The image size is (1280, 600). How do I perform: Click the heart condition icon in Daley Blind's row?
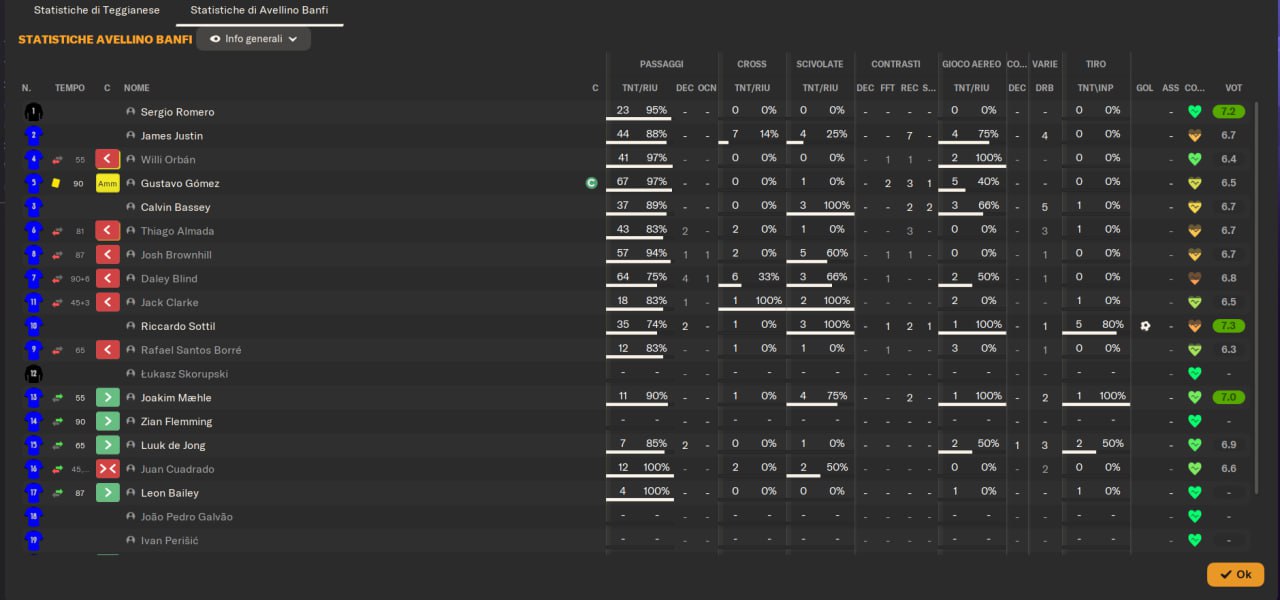(1194, 279)
